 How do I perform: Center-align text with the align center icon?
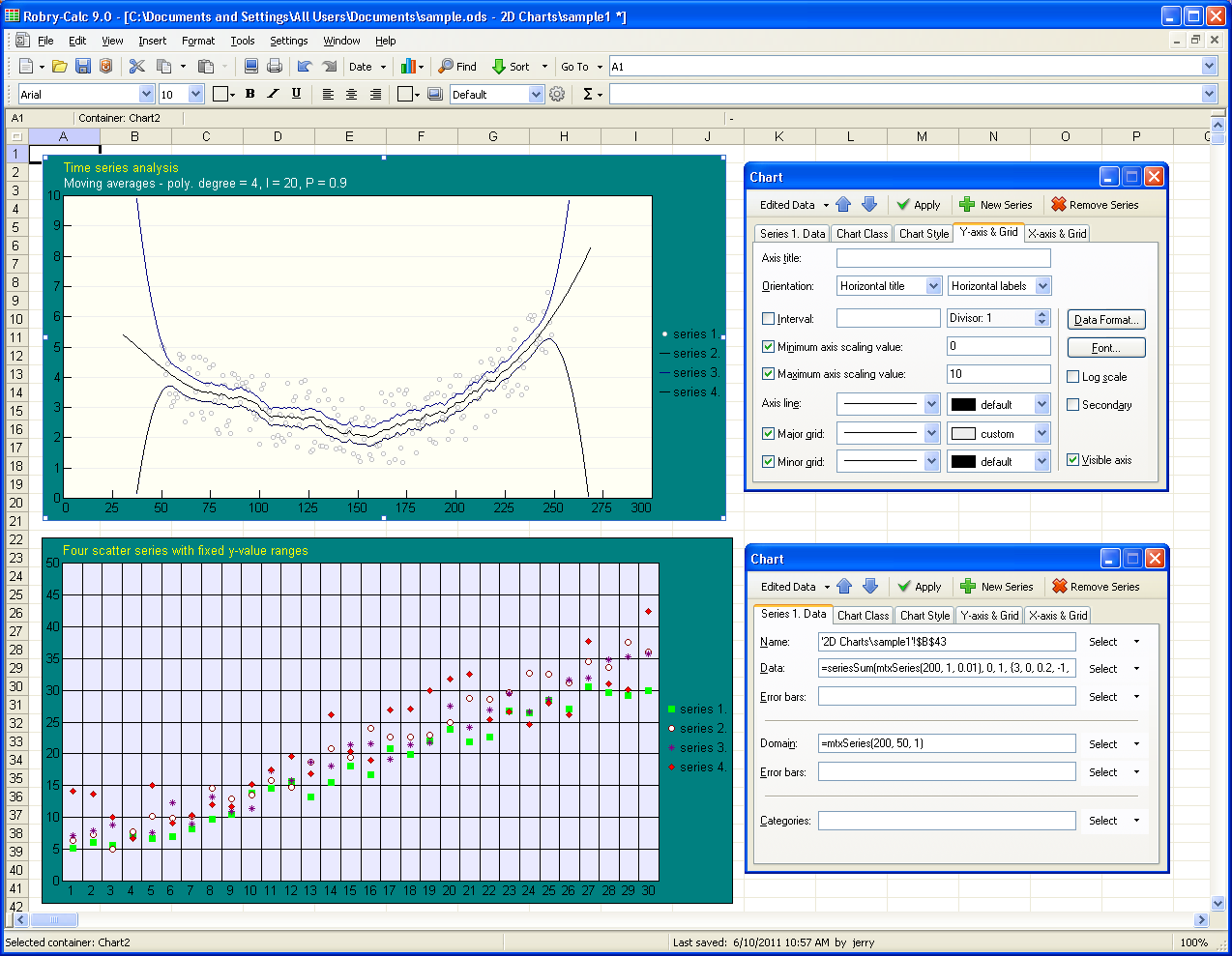[351, 94]
